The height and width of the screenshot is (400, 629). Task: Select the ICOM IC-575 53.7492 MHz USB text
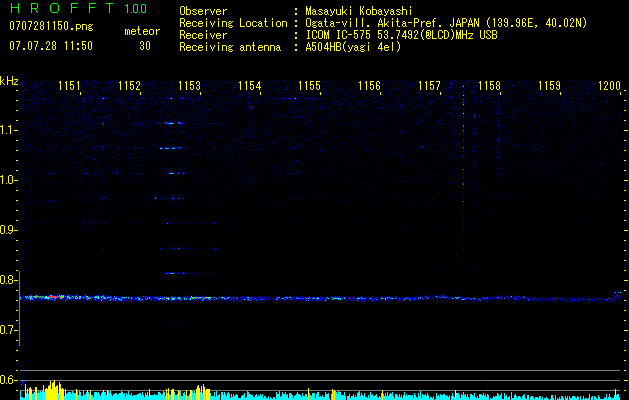click(401, 35)
